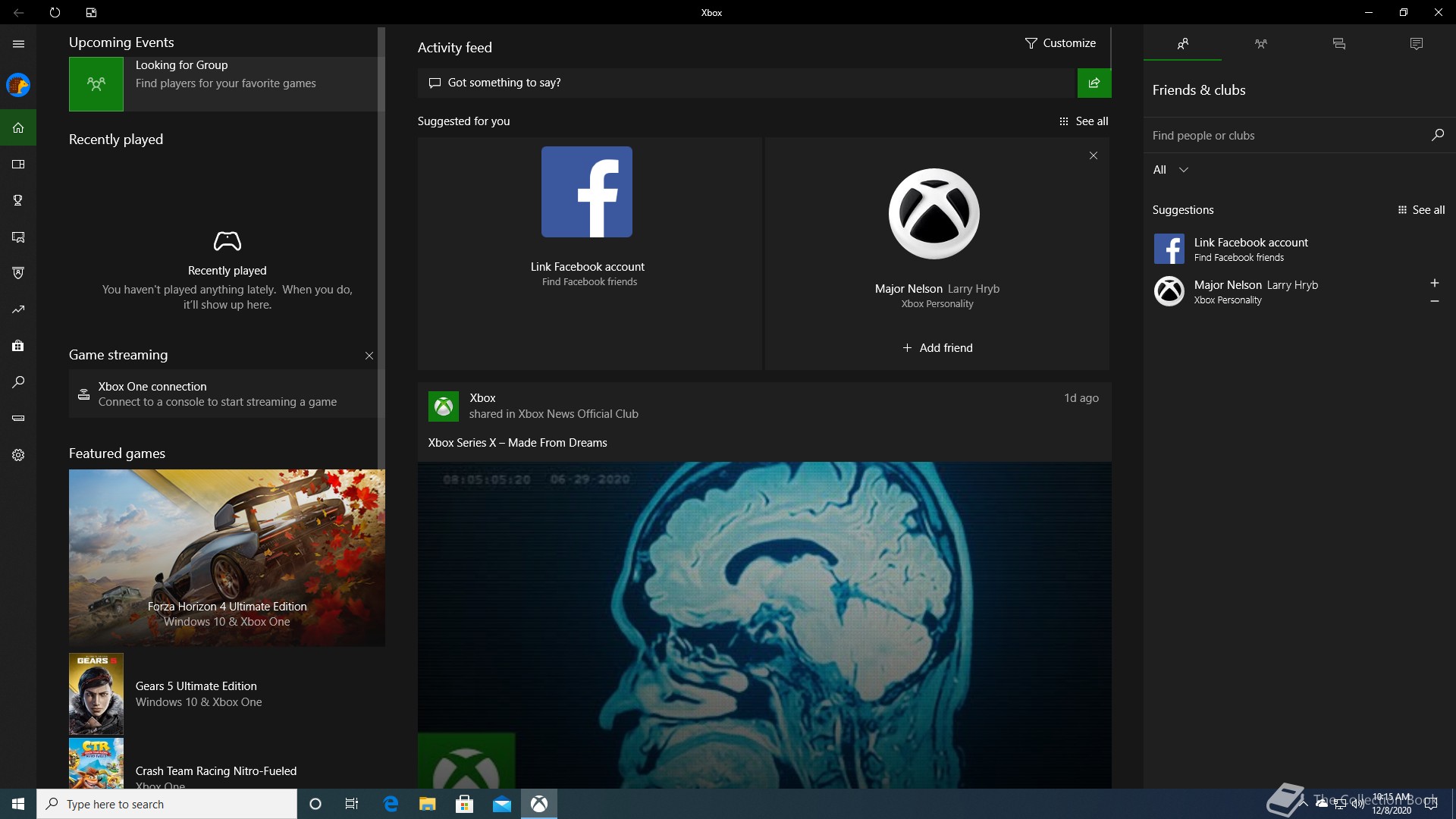Open Task View on taskbar
This screenshot has height=819, width=1456.
(x=352, y=804)
